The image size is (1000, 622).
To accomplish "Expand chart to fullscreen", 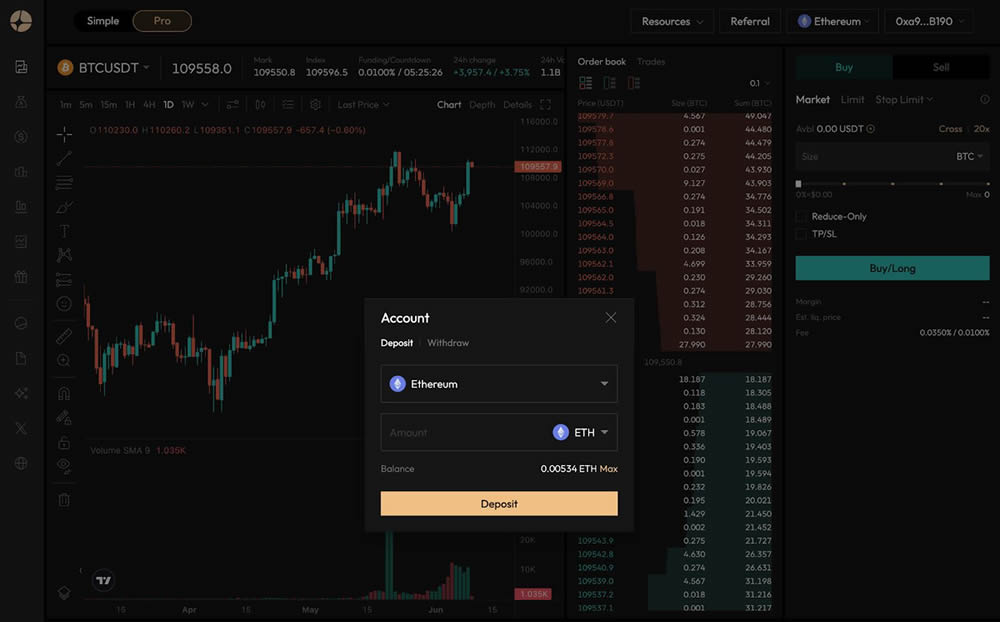I will [x=545, y=104].
